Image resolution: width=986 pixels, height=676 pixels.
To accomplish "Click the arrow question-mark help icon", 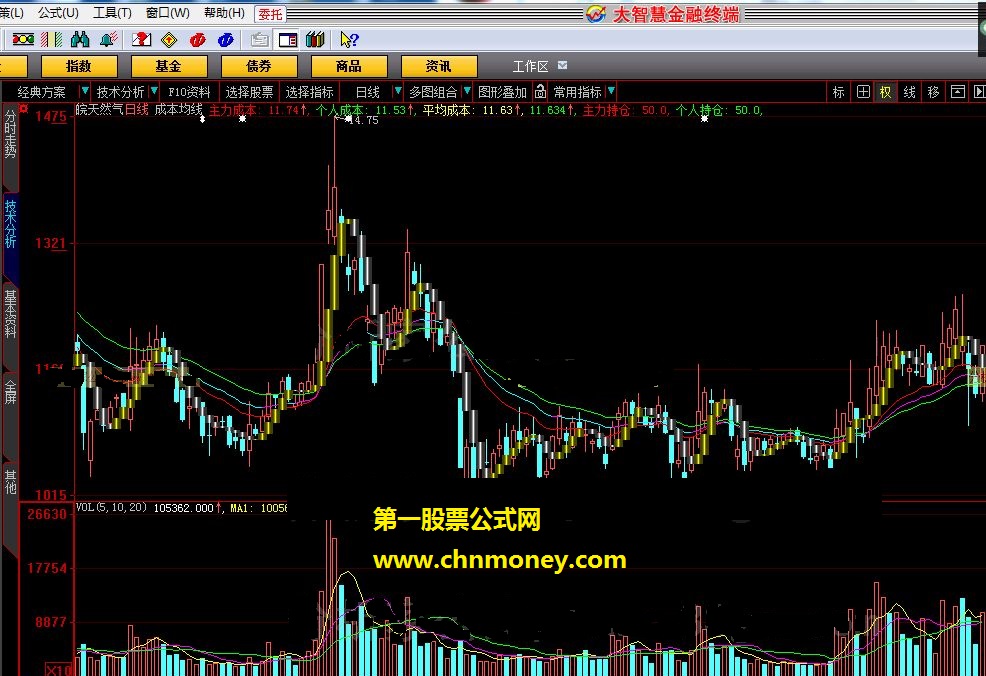I will click(349, 40).
